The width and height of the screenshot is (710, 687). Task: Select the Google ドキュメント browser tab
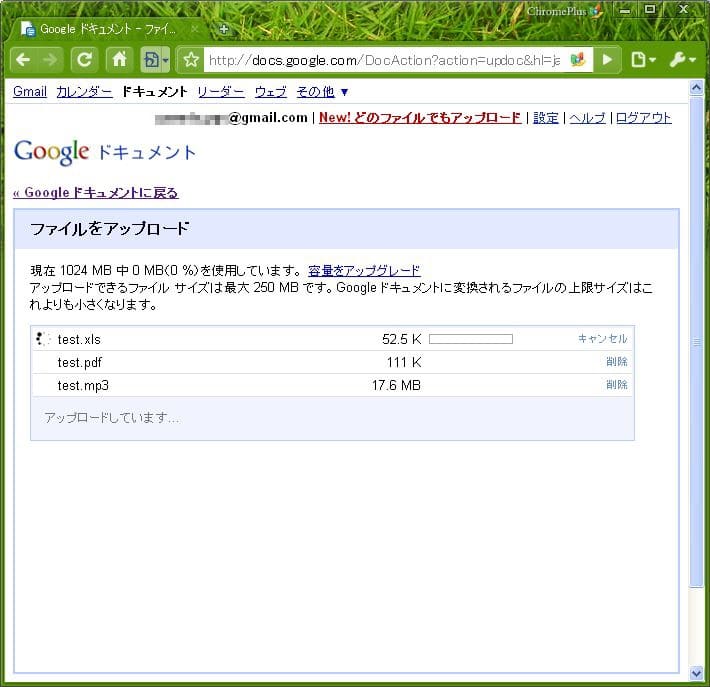(106, 29)
